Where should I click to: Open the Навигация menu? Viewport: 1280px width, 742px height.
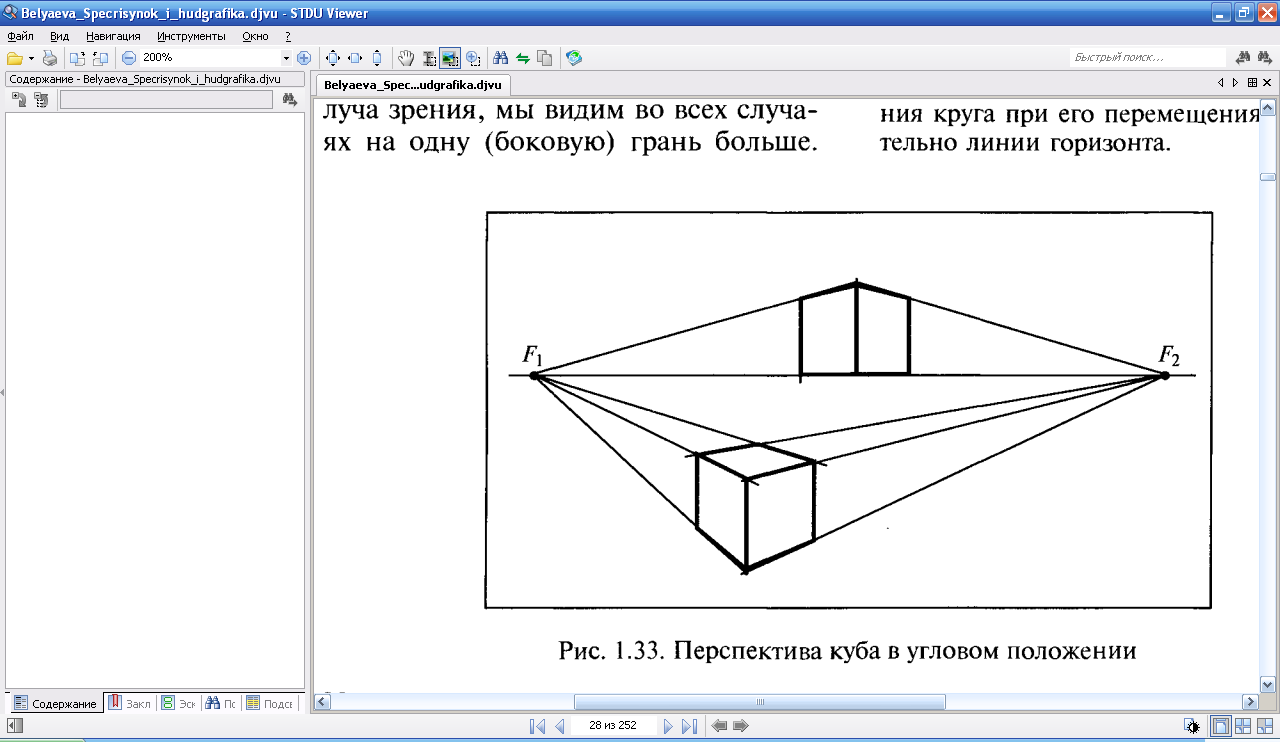pyautogui.click(x=113, y=36)
